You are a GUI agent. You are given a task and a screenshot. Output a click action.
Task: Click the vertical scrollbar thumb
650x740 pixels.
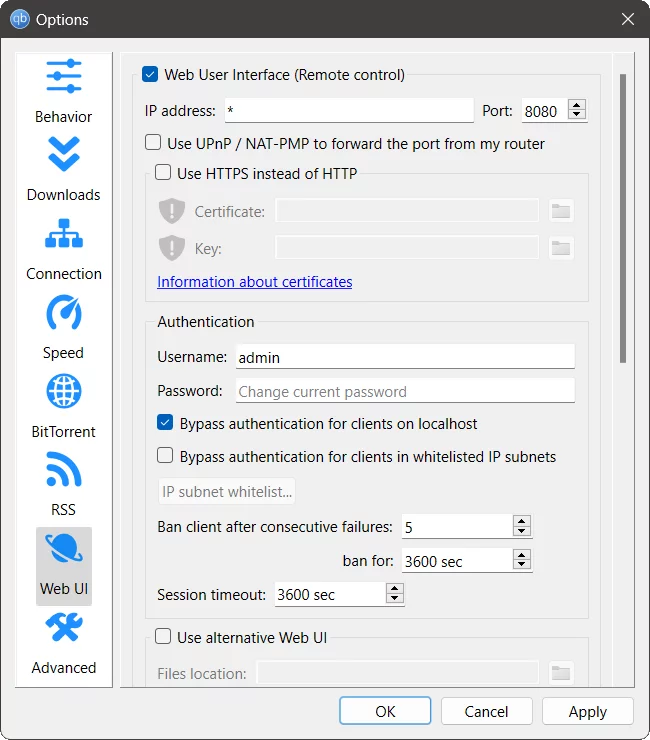pos(623,218)
